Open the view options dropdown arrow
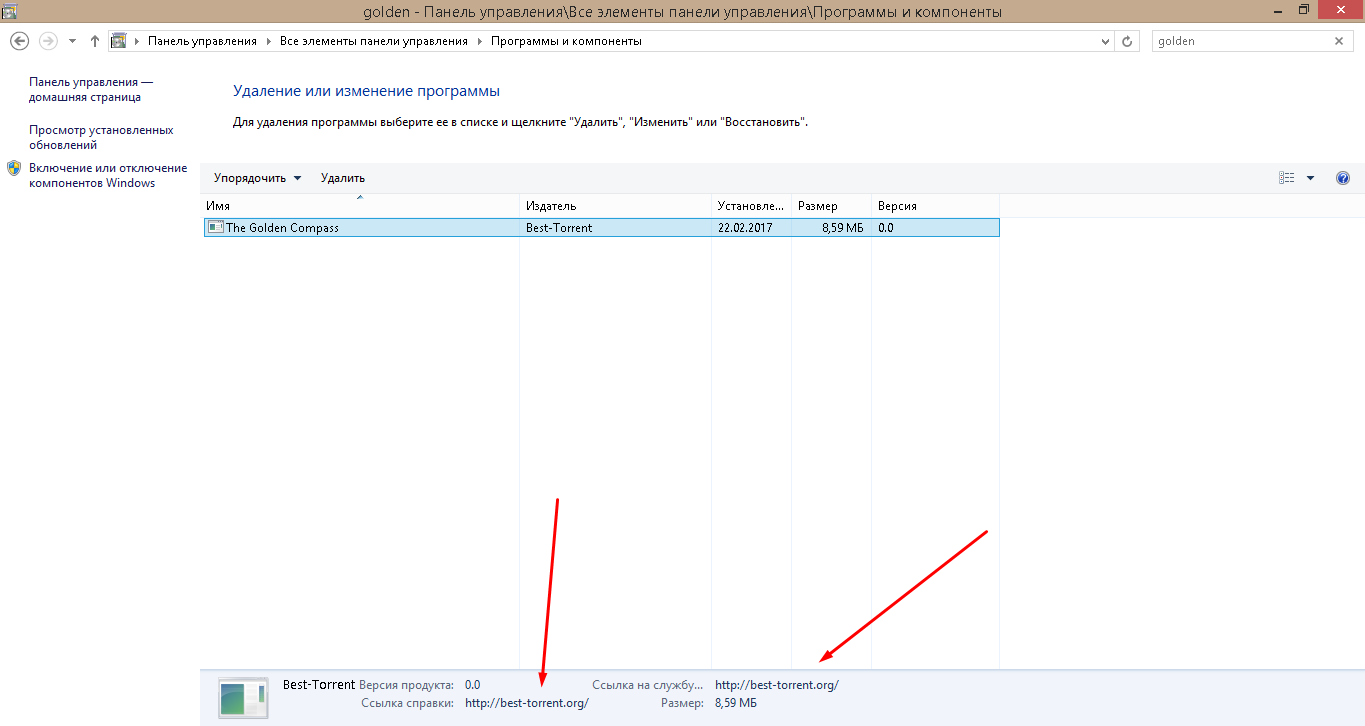This screenshot has height=726, width=1365. tap(1310, 178)
